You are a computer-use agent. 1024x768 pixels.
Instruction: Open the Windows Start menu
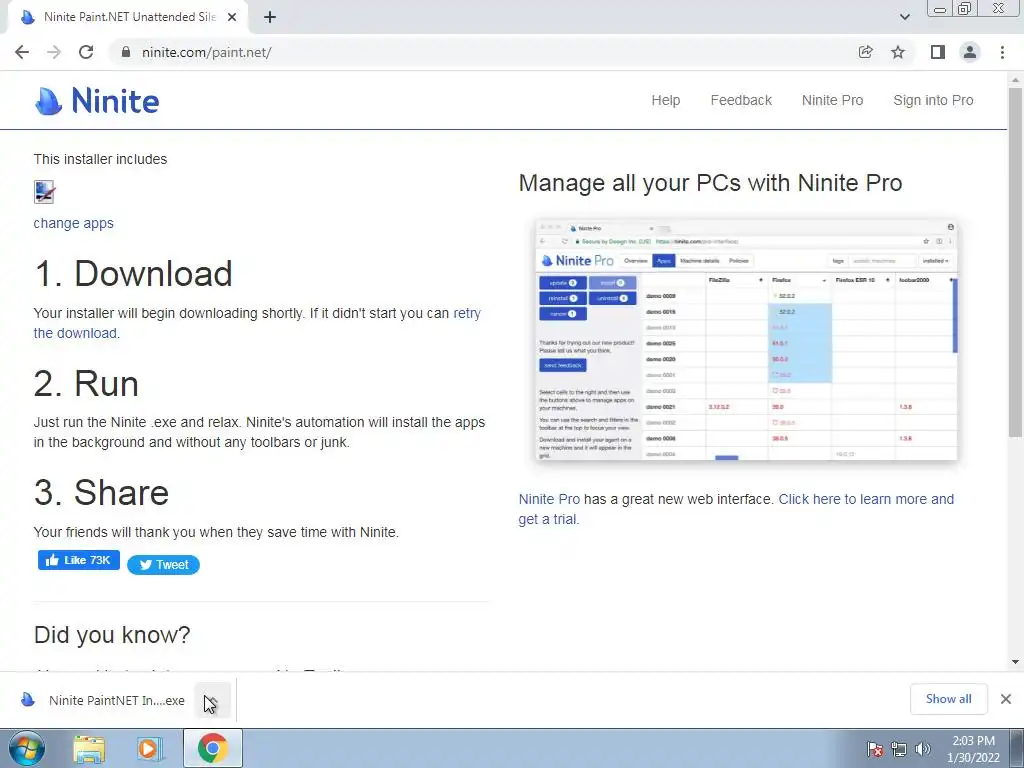(26, 748)
